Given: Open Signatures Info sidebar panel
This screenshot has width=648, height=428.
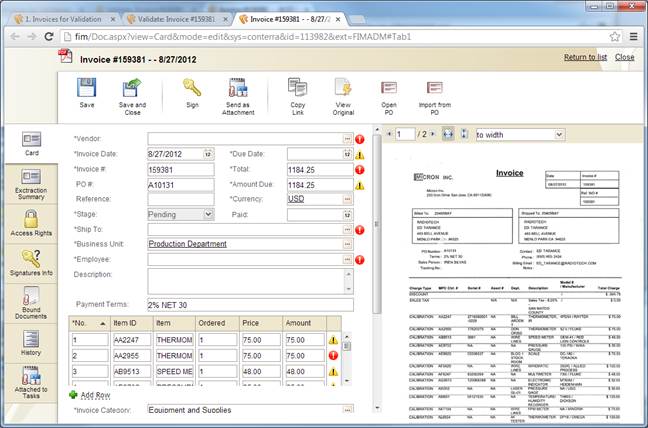Looking at the screenshot, I should click(31, 263).
